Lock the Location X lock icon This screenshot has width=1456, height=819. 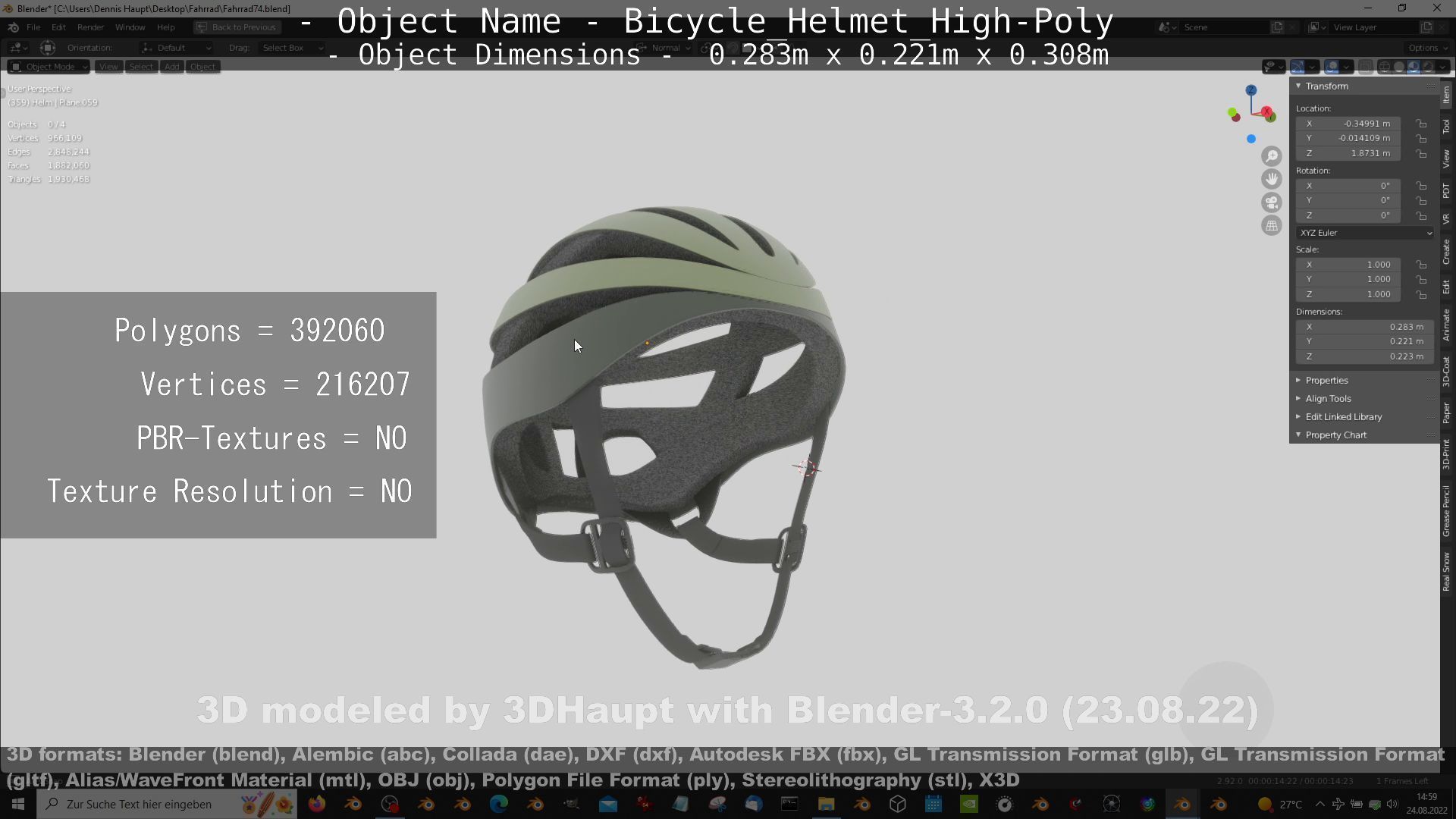click(x=1422, y=124)
